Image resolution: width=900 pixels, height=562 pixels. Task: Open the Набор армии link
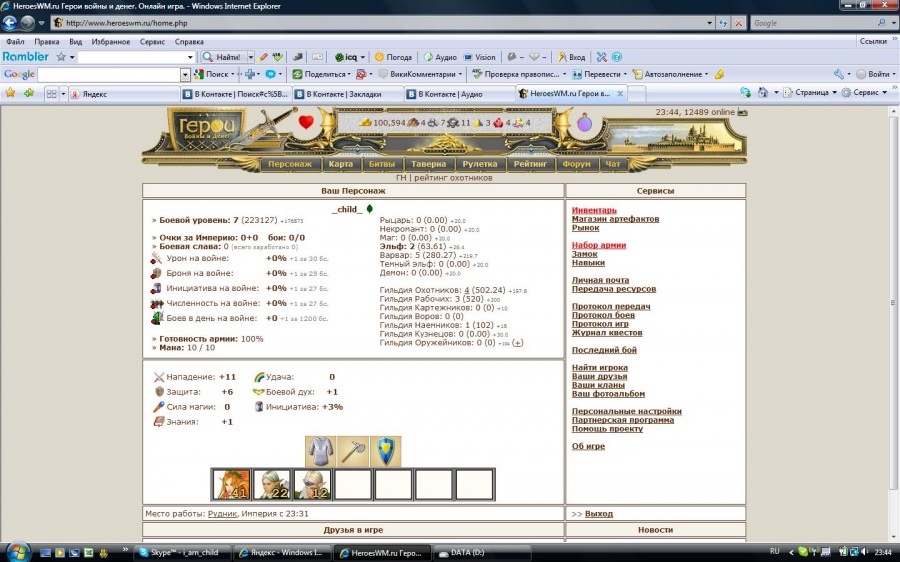click(599, 245)
